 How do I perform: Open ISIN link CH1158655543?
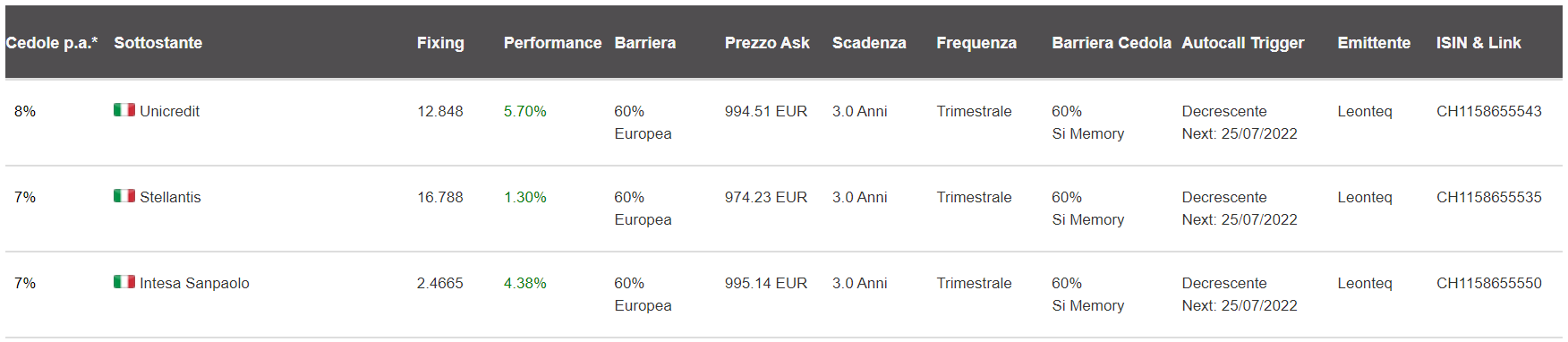pyautogui.click(x=1489, y=111)
